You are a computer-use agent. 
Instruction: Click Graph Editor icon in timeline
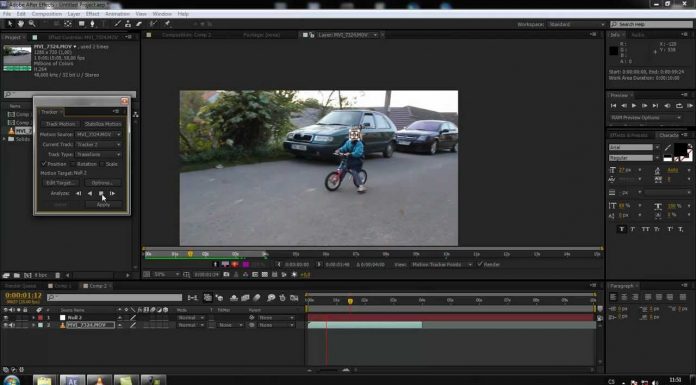[x=294, y=298]
